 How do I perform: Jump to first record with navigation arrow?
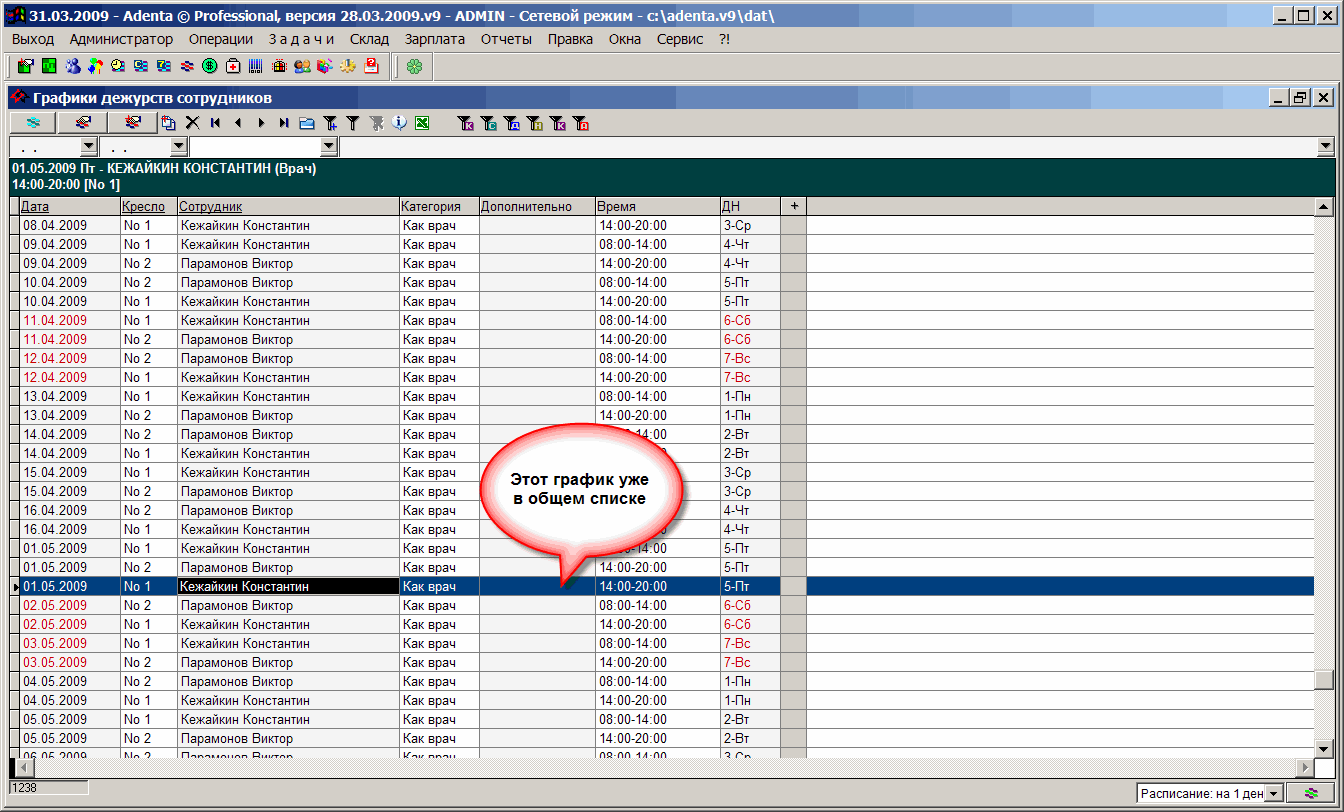pos(215,123)
